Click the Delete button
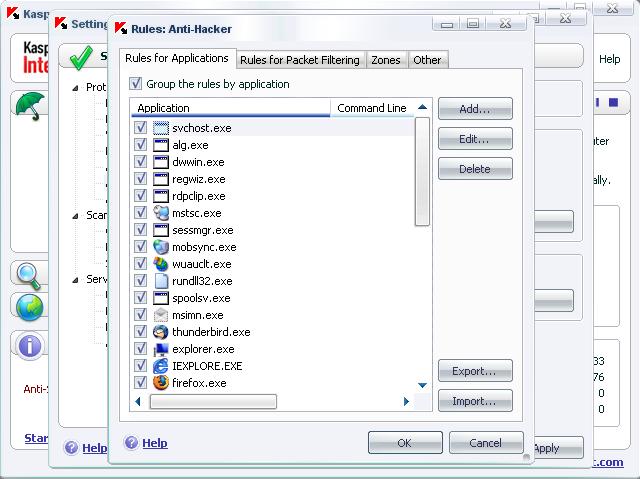 [475, 169]
